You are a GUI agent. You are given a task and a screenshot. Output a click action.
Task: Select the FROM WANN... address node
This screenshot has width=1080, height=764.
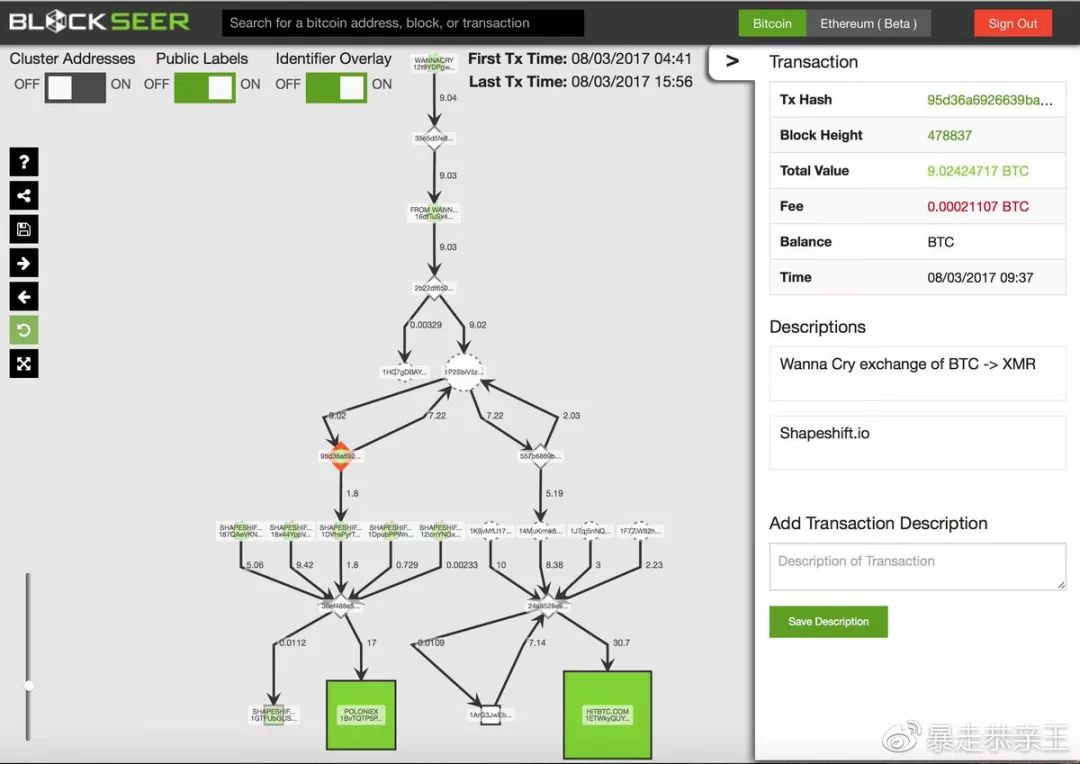click(x=433, y=213)
